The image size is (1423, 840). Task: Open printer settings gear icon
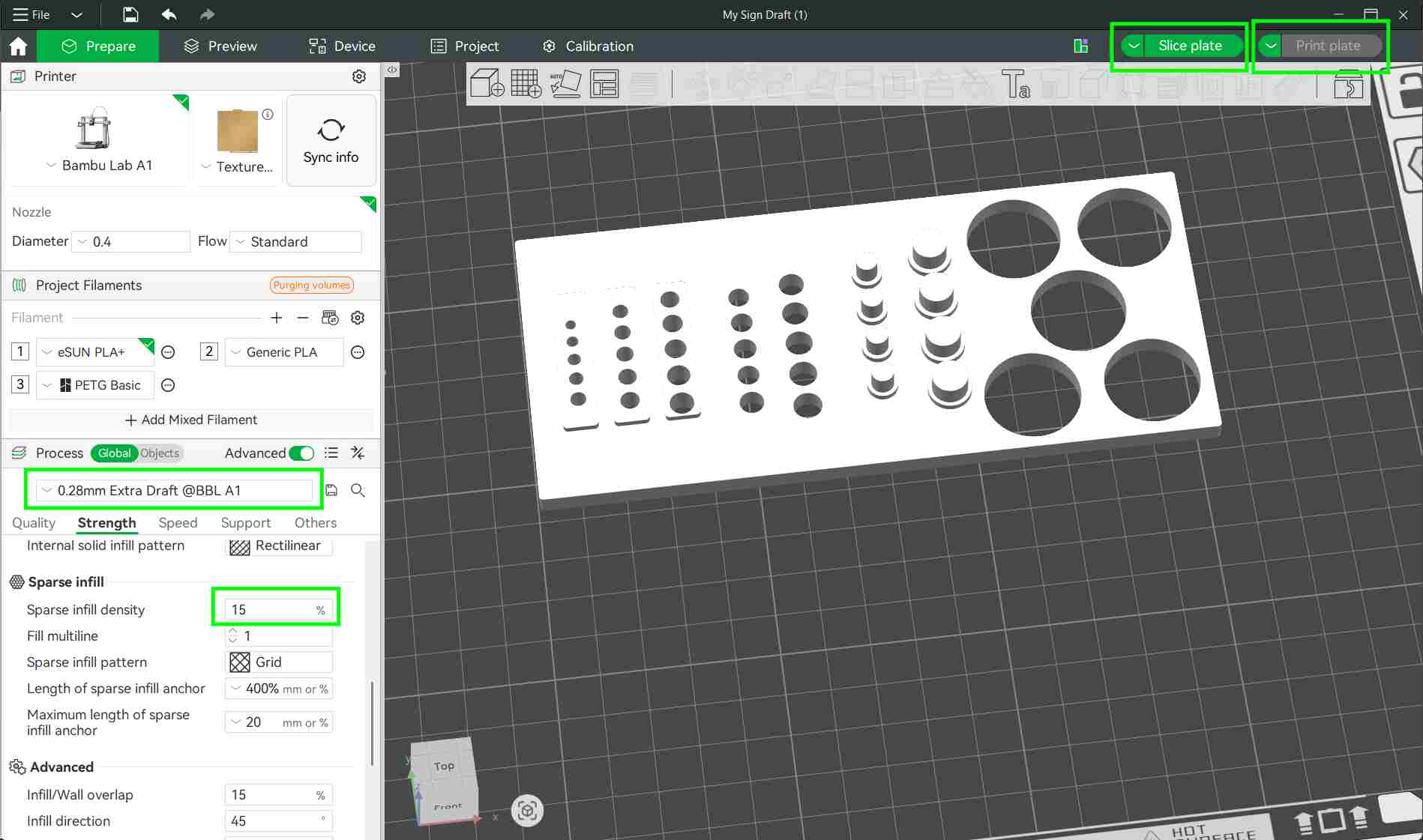pos(359,76)
